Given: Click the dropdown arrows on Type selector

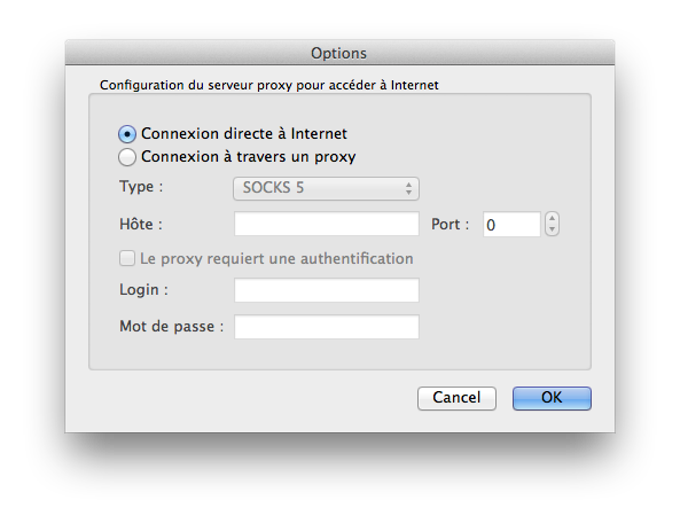Looking at the screenshot, I should pos(409,188).
